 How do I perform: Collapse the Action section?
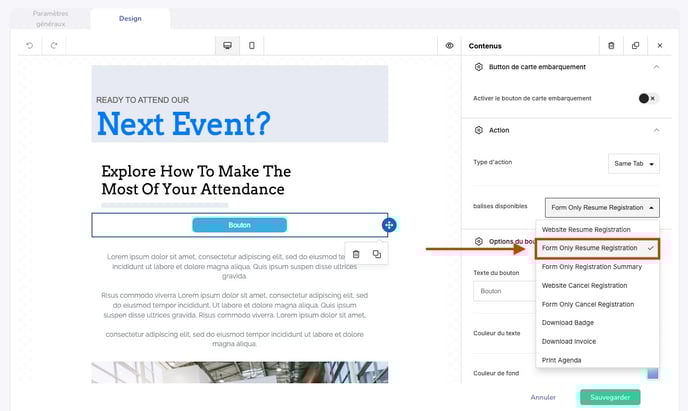point(655,130)
